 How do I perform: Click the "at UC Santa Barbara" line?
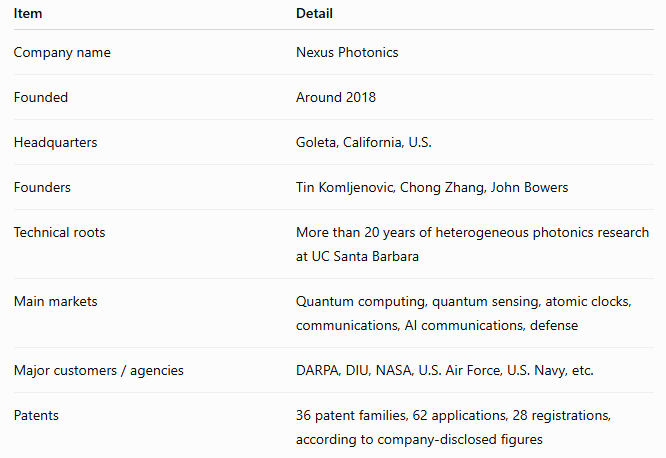[357, 257]
